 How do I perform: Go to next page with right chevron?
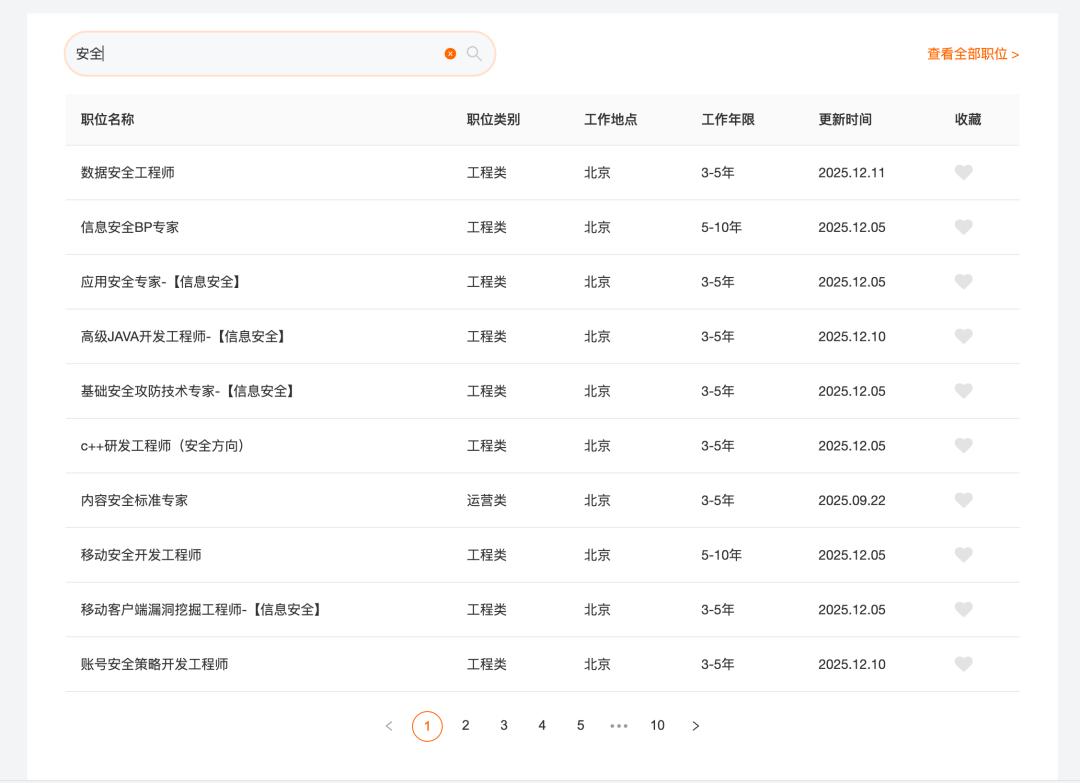(x=696, y=726)
